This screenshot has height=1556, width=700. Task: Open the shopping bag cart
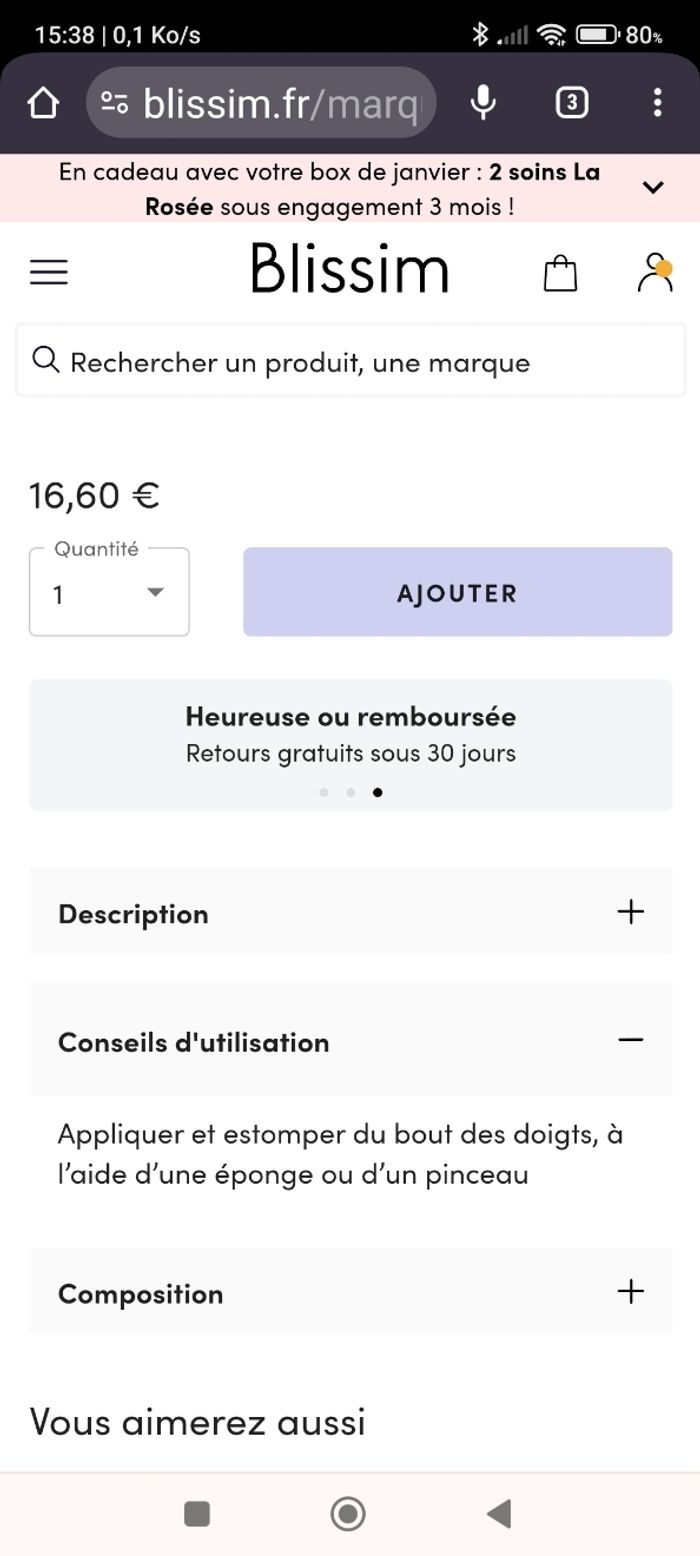(560, 272)
